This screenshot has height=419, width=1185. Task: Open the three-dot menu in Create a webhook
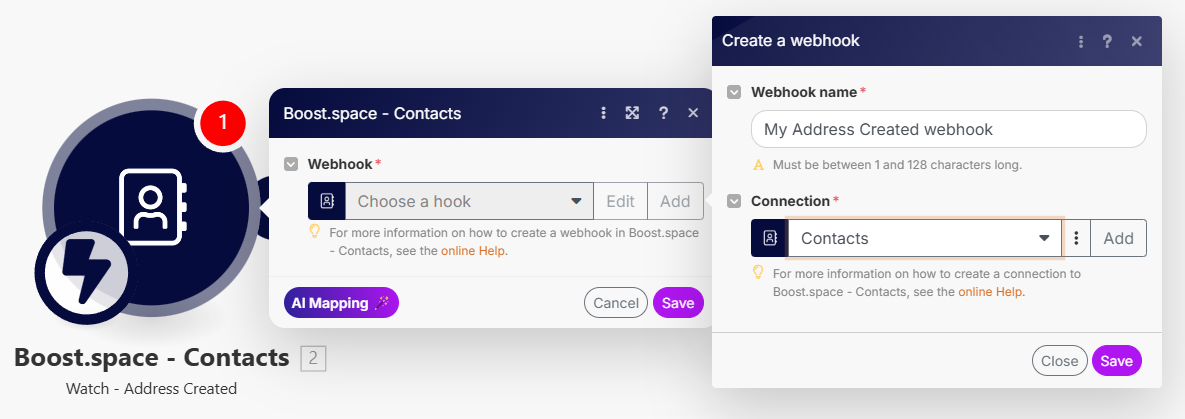(1081, 41)
